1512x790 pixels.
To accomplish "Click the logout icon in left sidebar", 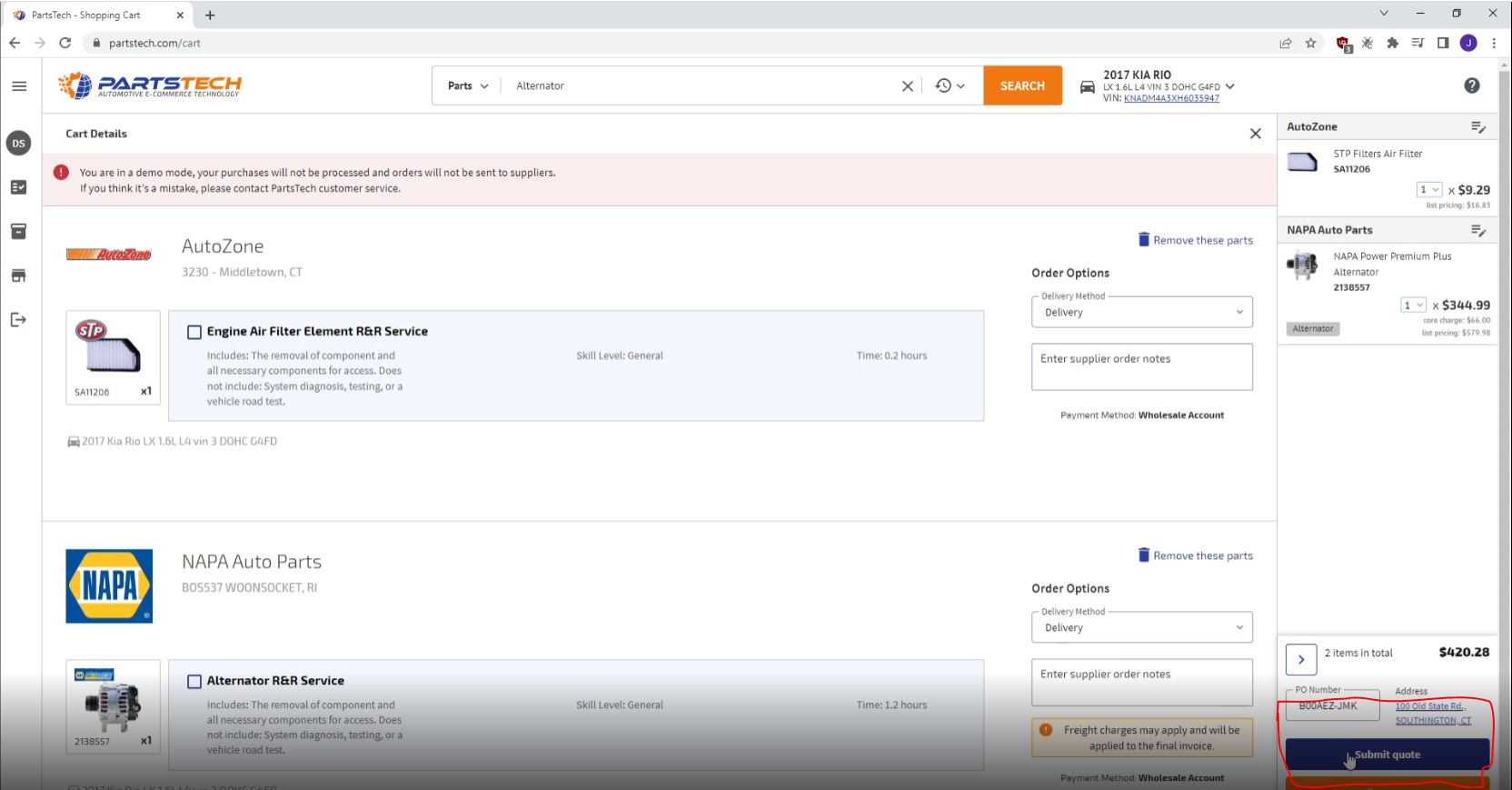I will [x=18, y=319].
